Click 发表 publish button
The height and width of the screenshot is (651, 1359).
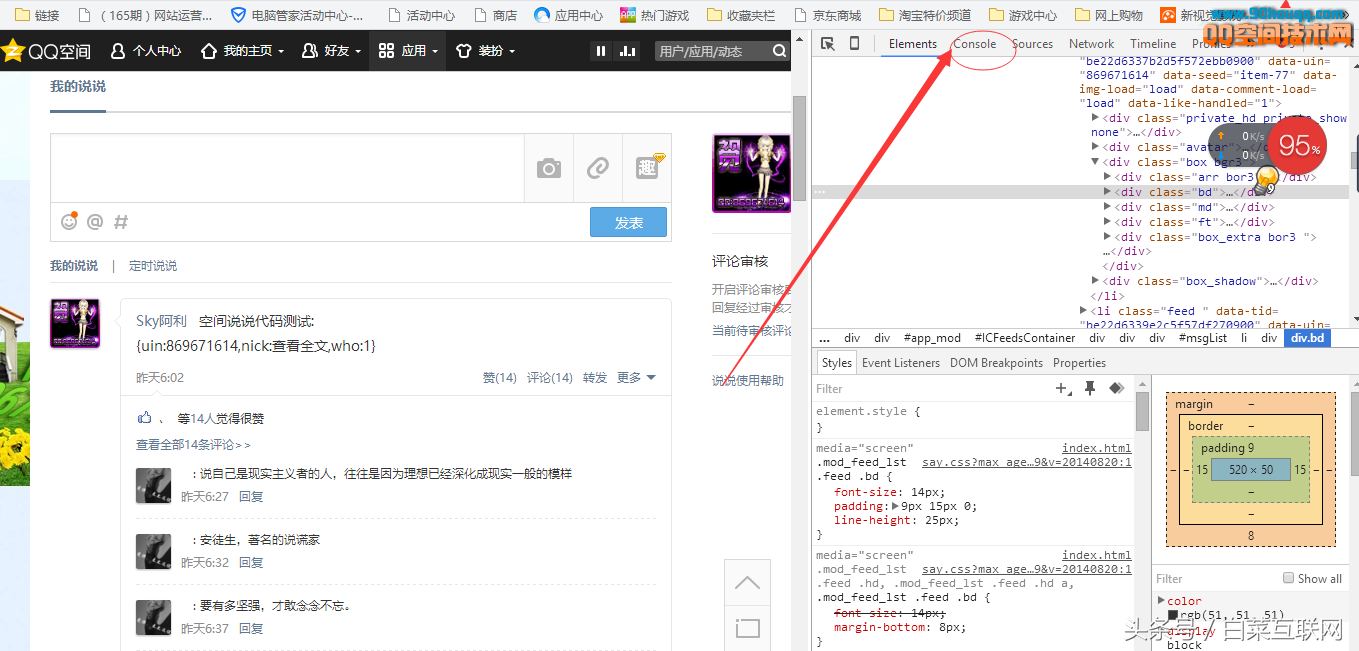pos(628,222)
